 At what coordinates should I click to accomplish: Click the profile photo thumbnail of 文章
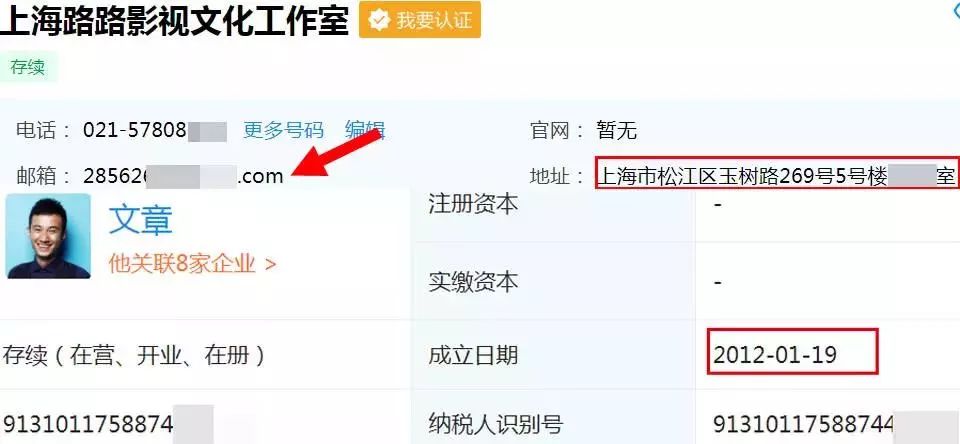48,236
